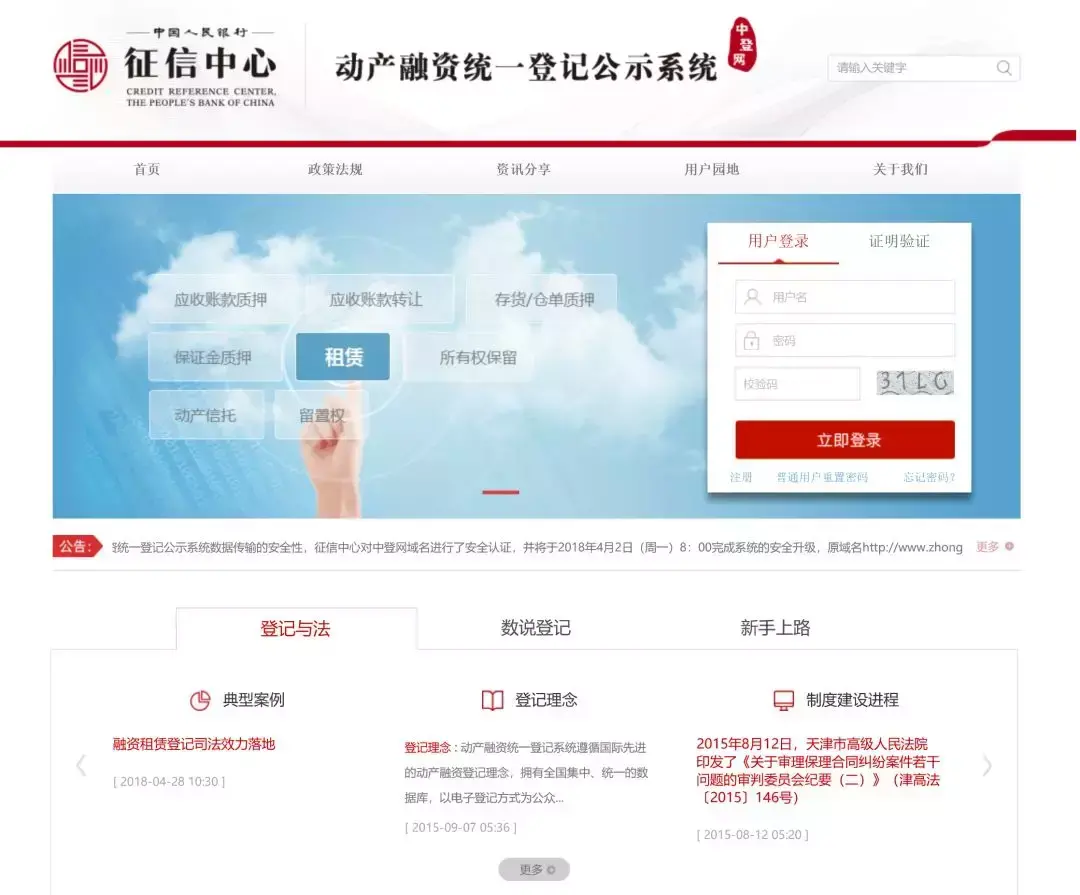Screen dimensions: 1080x895
Task: Click the 立即登录 login button
Action: click(x=845, y=439)
